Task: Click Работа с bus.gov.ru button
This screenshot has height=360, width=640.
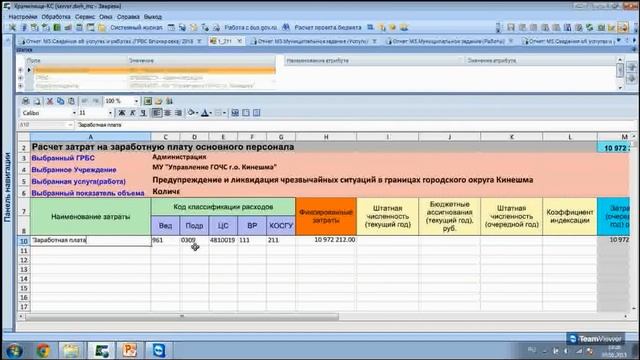Action: pyautogui.click(x=251, y=28)
